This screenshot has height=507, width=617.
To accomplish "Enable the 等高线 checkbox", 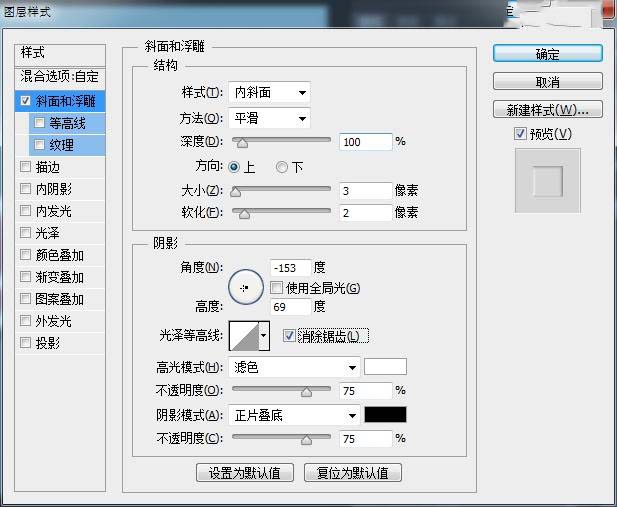I will point(39,123).
